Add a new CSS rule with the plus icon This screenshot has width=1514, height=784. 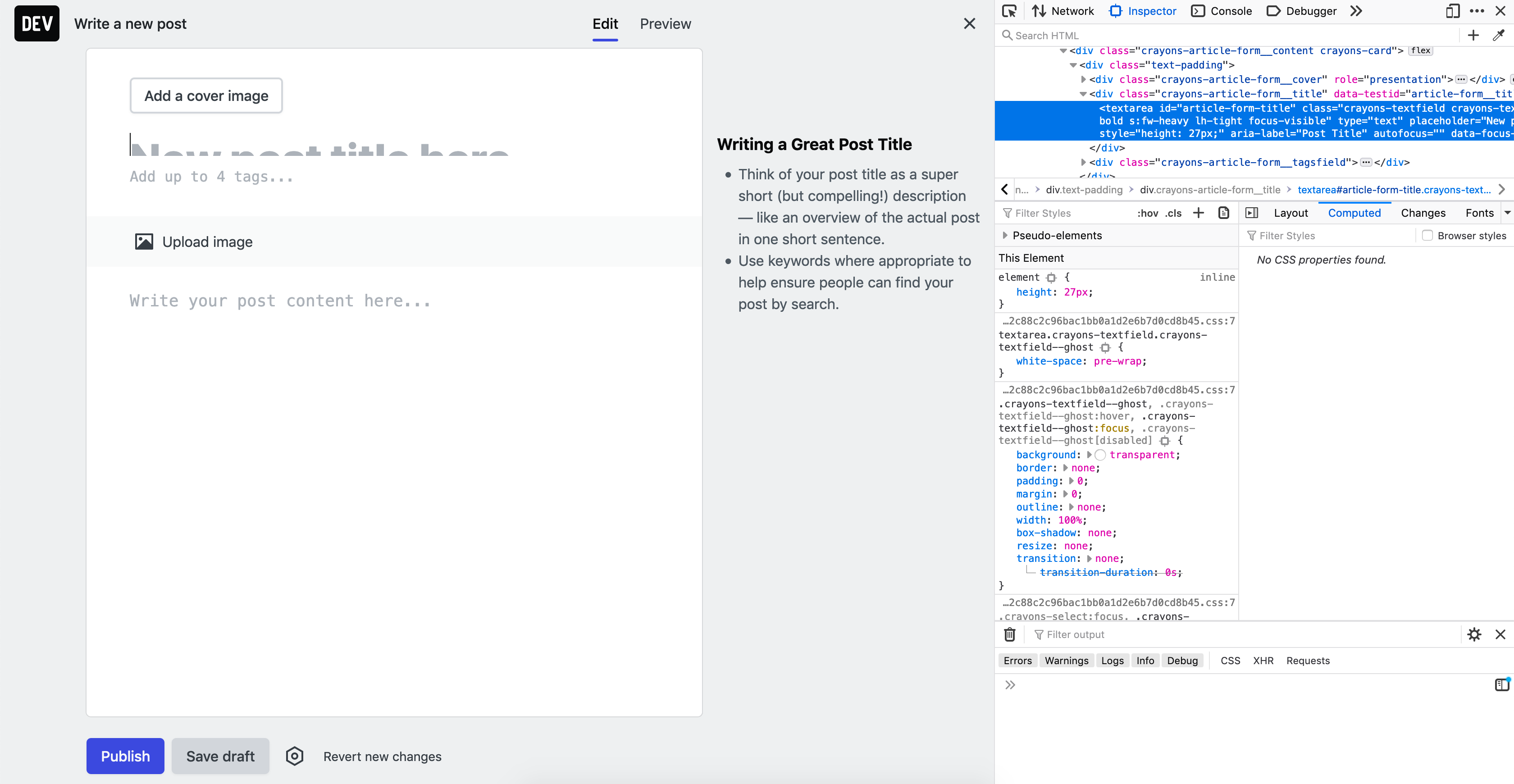point(1199,213)
